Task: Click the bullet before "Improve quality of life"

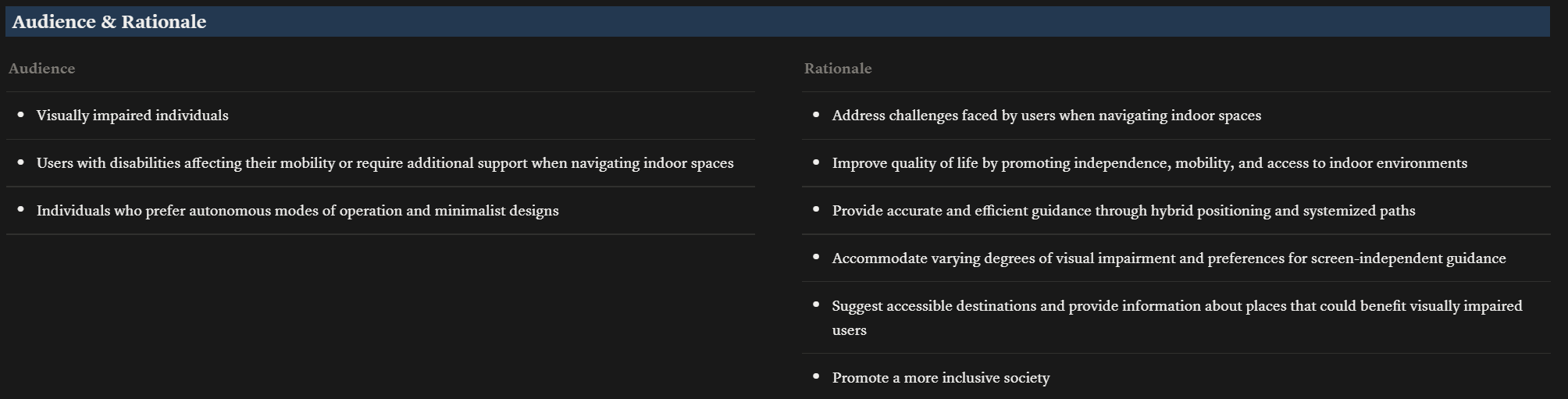Action: point(816,162)
